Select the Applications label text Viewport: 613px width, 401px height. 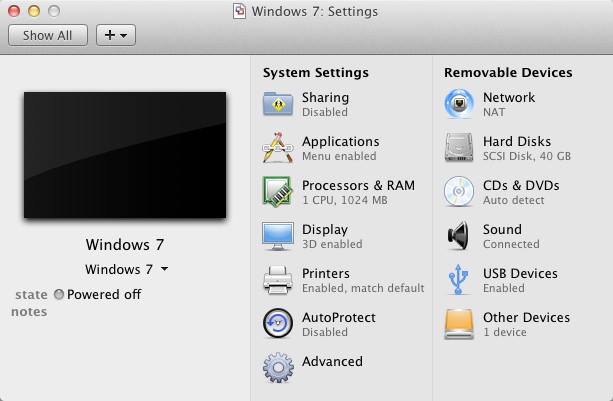(341, 141)
